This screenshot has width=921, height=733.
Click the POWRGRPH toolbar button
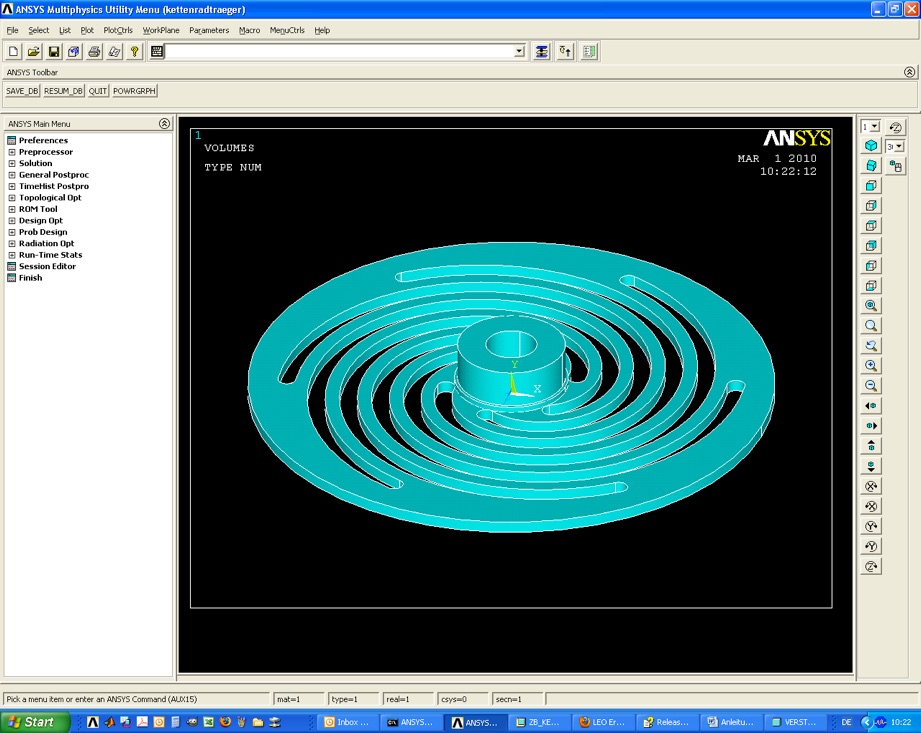pos(134,91)
